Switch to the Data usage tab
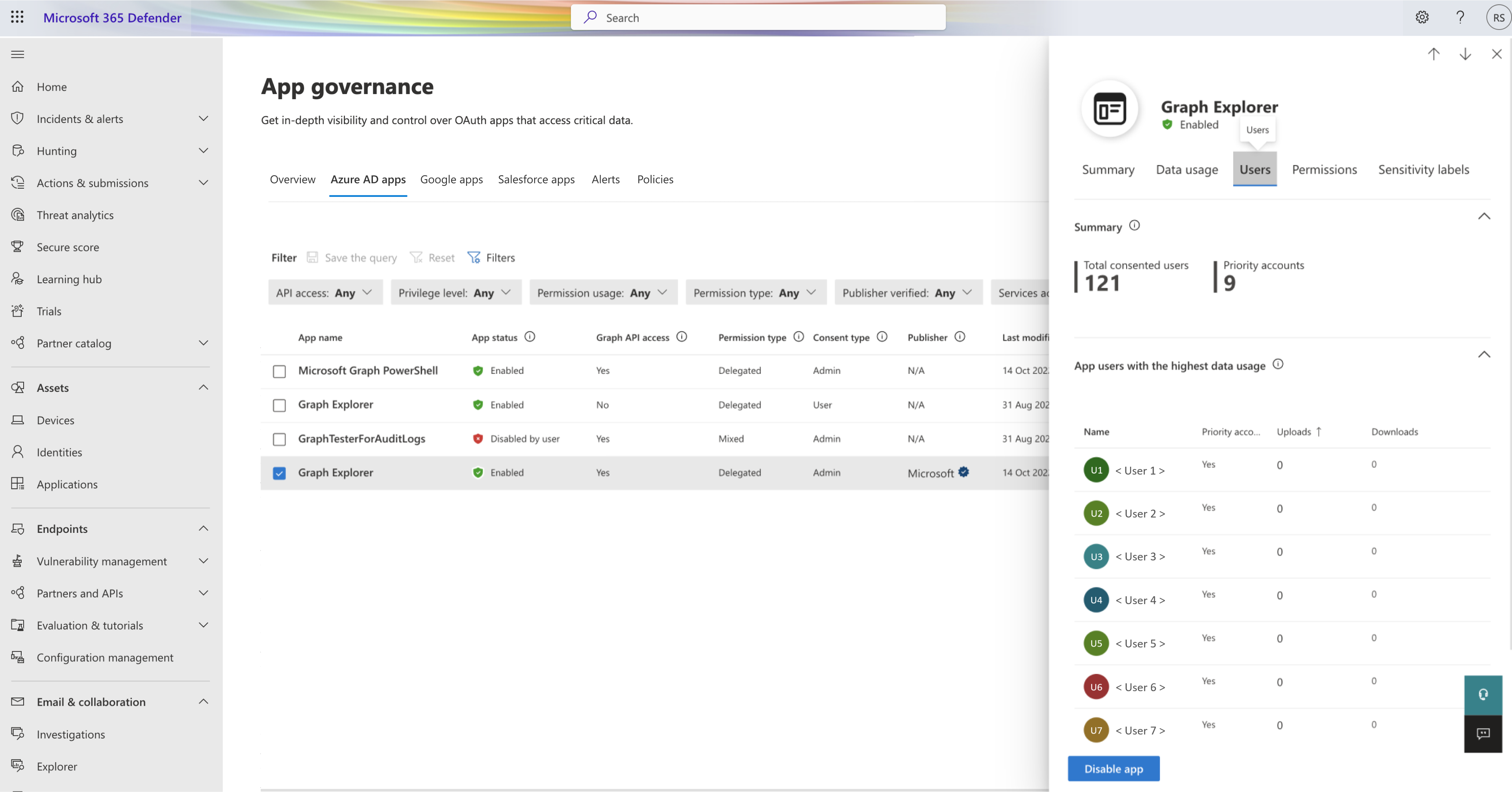Screen dimensions: 1512x792 click(x=1187, y=169)
